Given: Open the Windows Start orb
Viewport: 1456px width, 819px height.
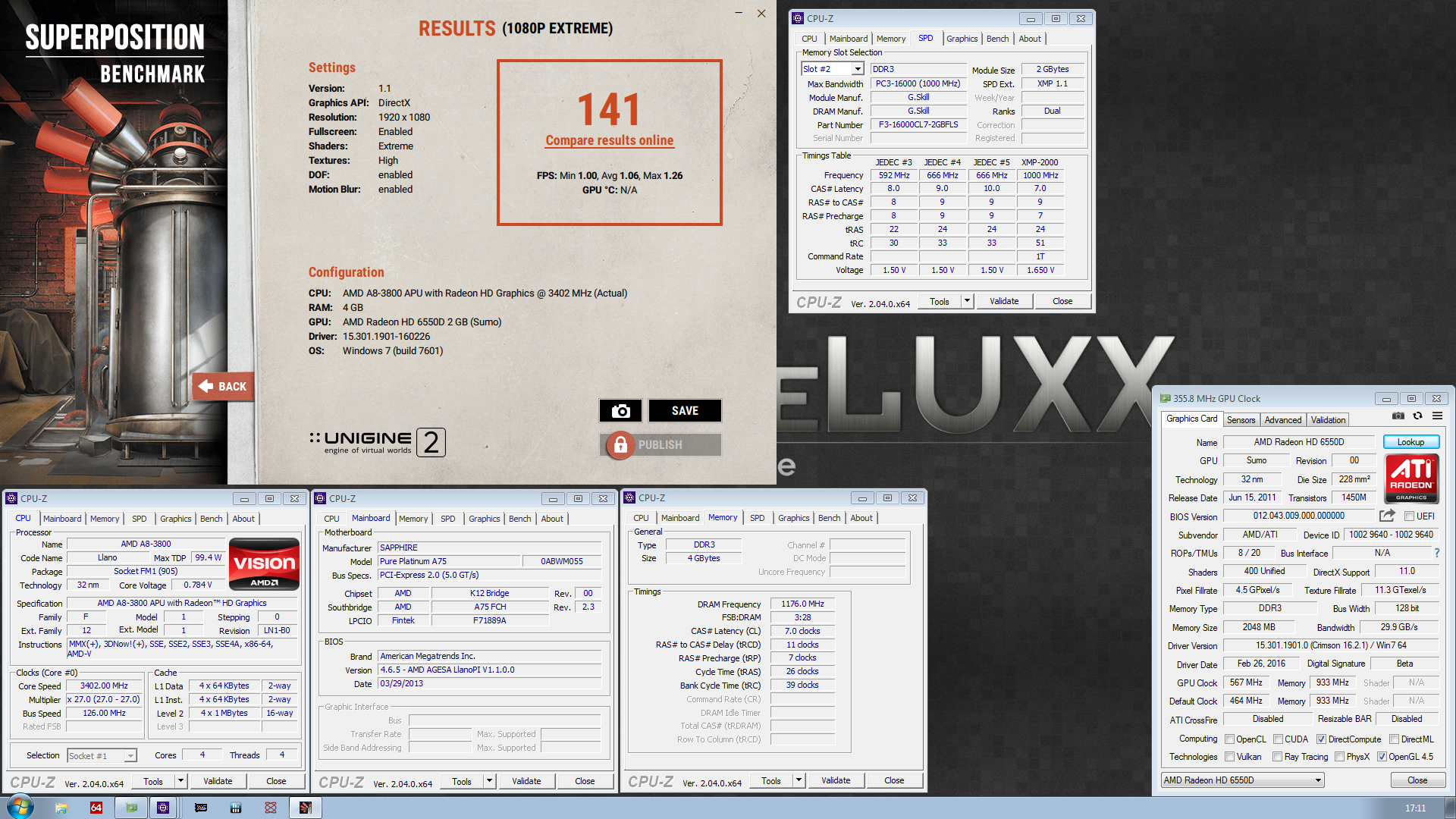Looking at the screenshot, I should (x=20, y=807).
